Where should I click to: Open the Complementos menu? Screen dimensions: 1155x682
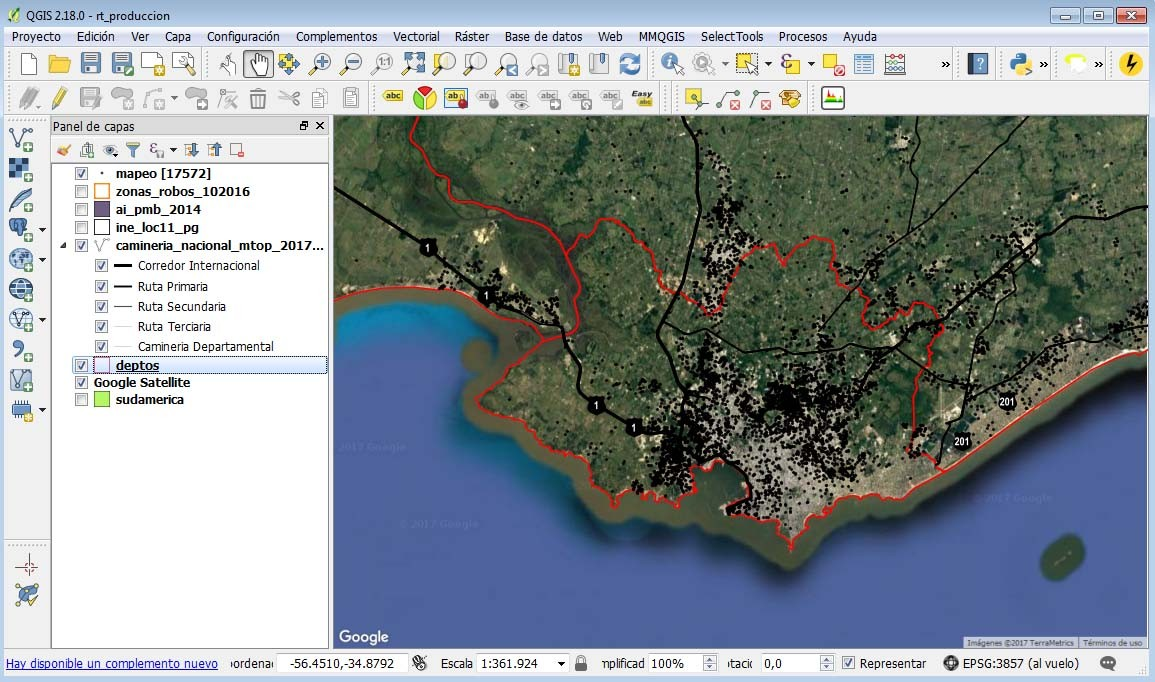tap(336, 36)
